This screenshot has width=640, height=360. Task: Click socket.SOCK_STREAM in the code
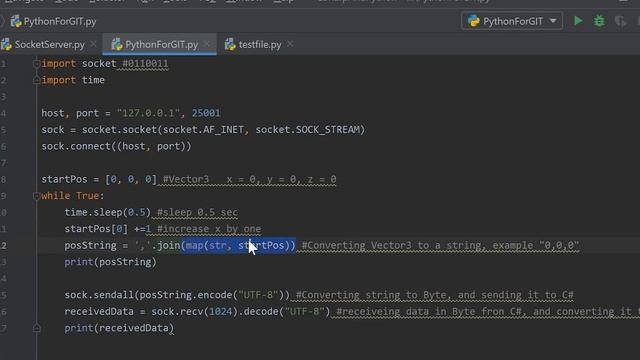[x=308, y=129]
